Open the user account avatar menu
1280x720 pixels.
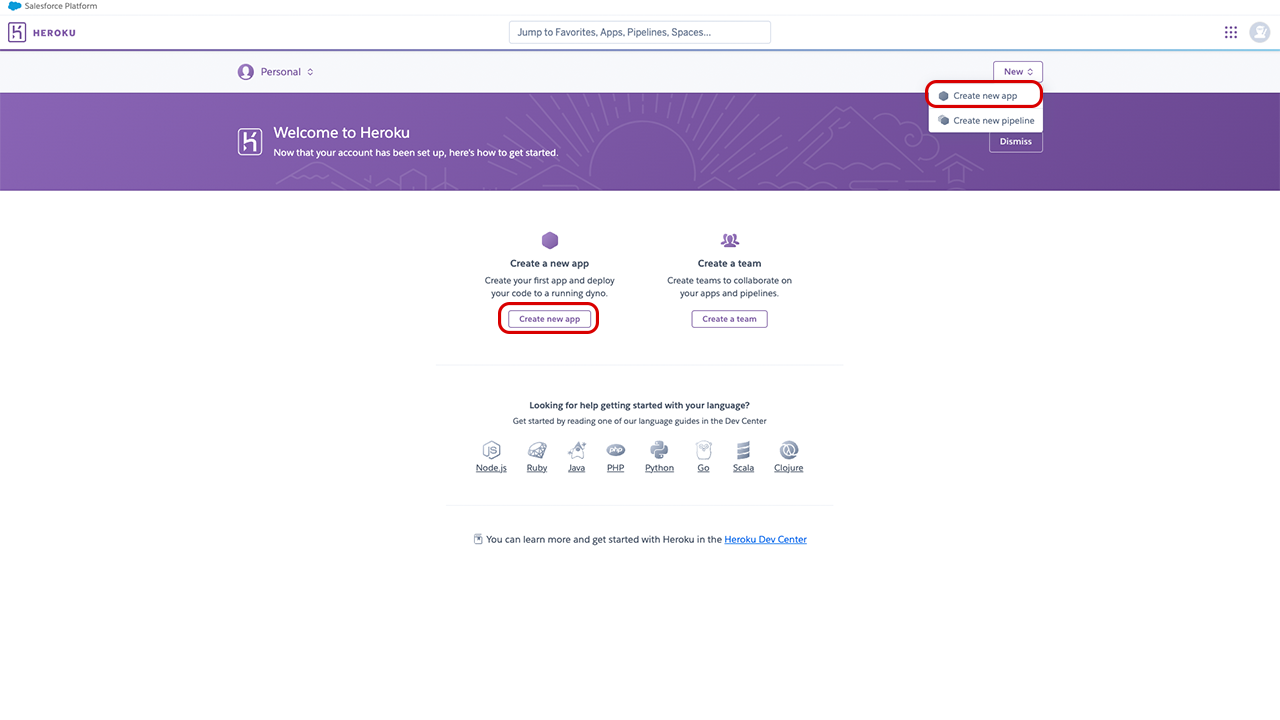coord(1259,32)
